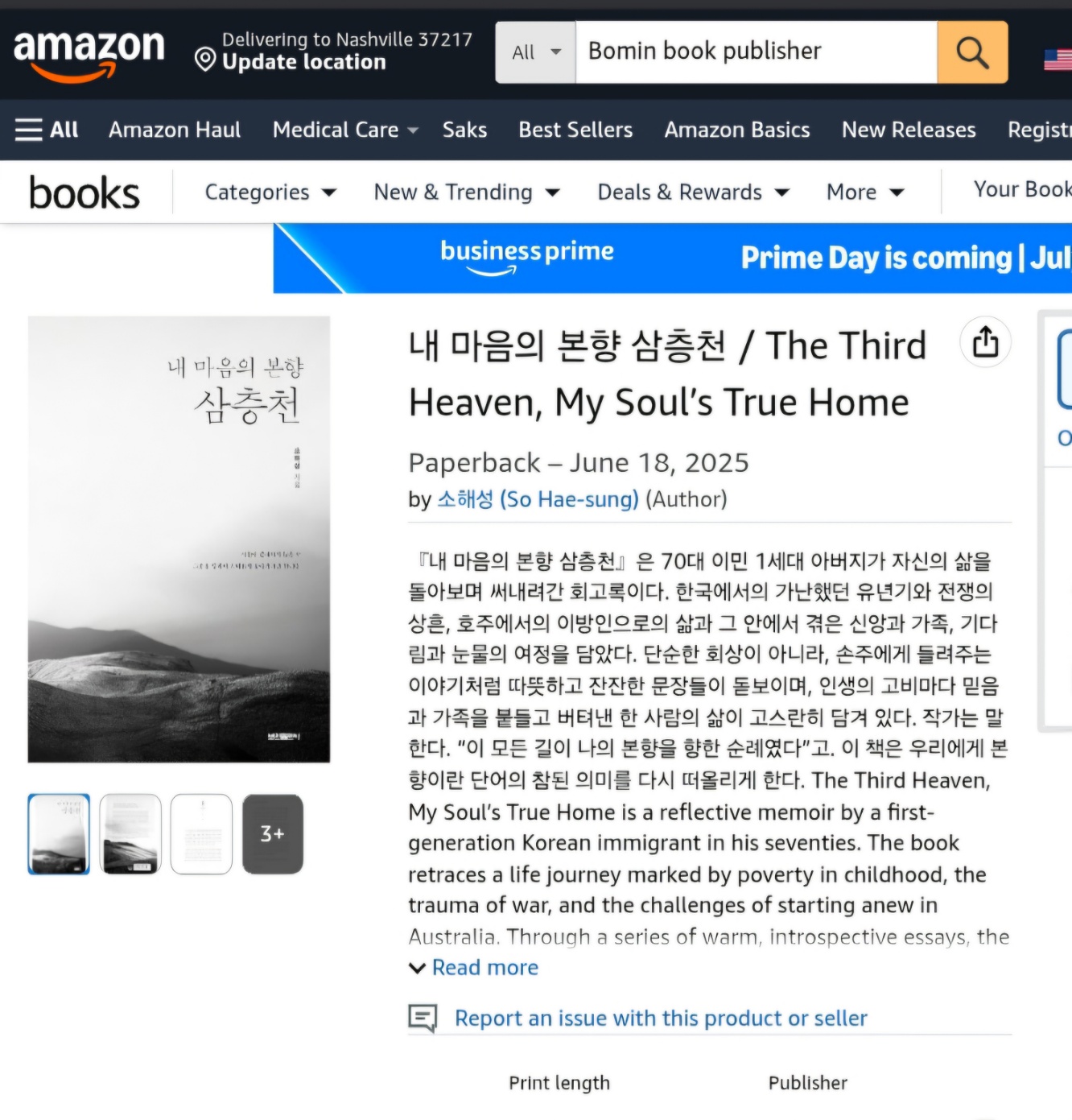
Task: Open the All hamburger menu
Action: [x=47, y=130]
